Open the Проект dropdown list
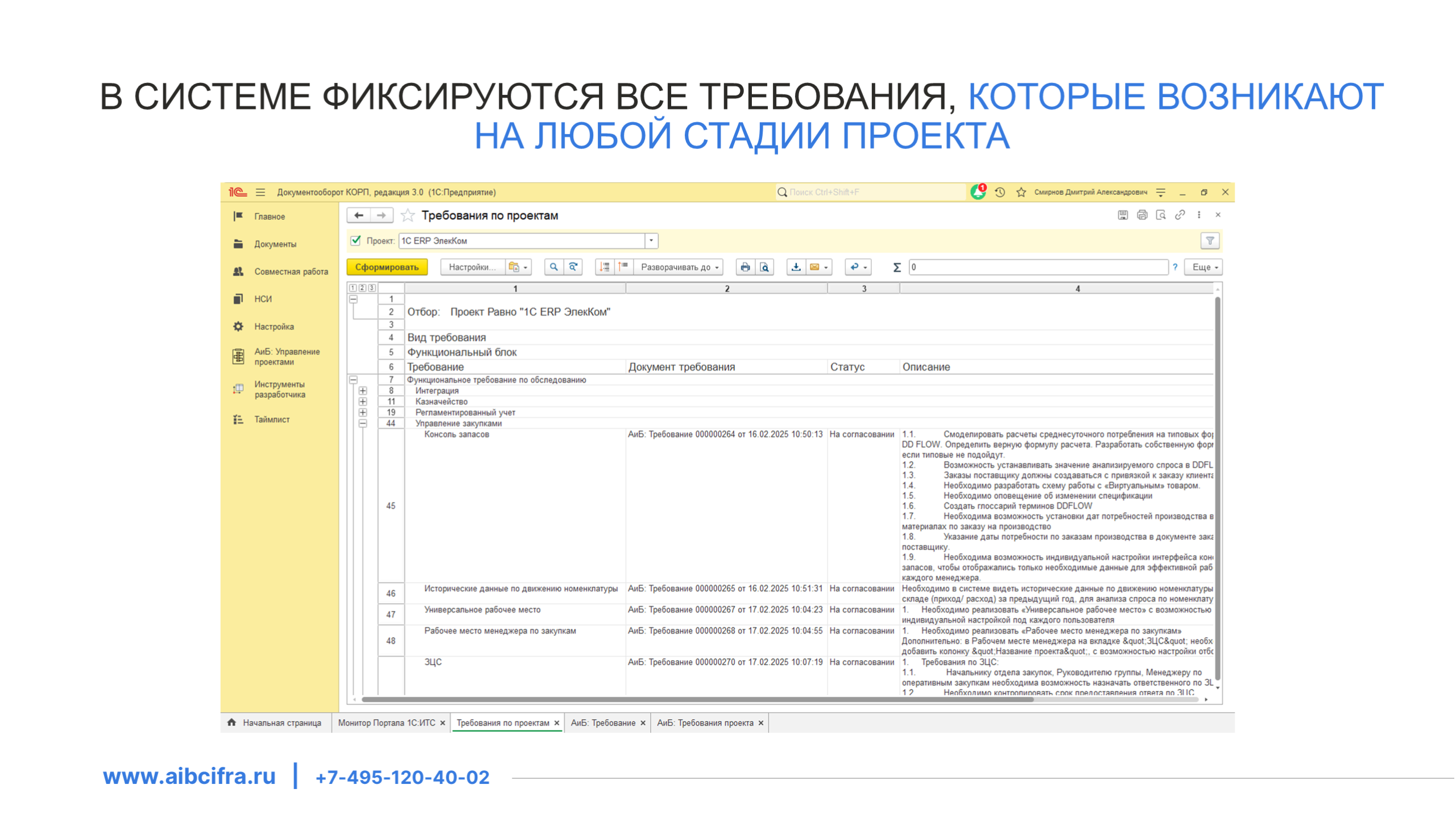This screenshot has width=1456, height=818. coord(651,241)
